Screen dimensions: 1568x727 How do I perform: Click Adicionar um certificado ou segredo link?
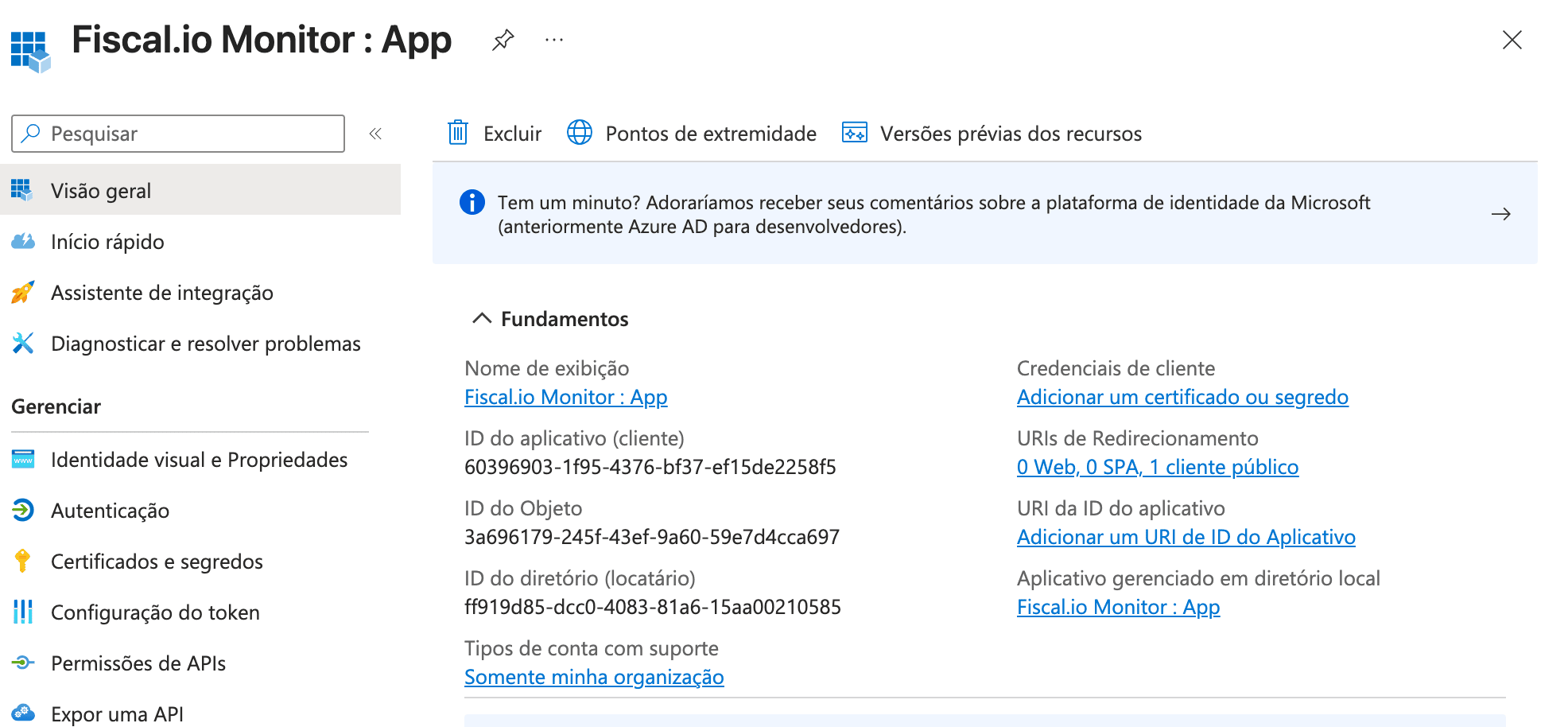click(1182, 397)
